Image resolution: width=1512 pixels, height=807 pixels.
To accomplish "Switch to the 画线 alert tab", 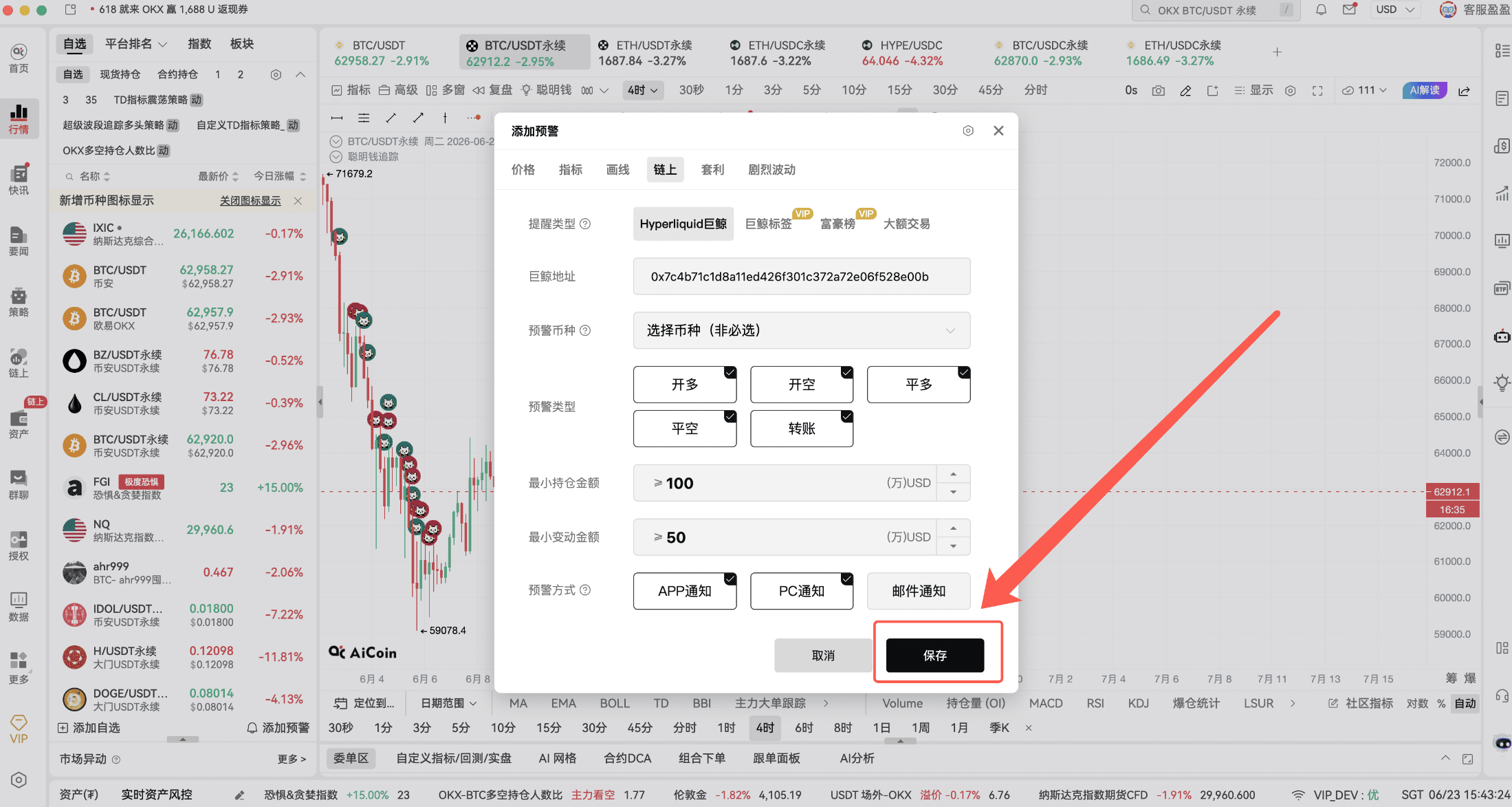I will [x=618, y=169].
